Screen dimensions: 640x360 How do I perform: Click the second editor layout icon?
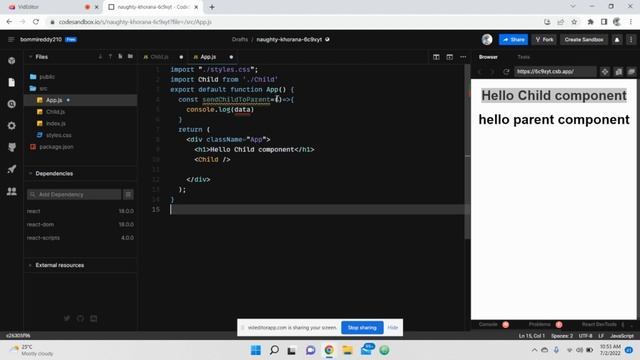[x=449, y=57]
